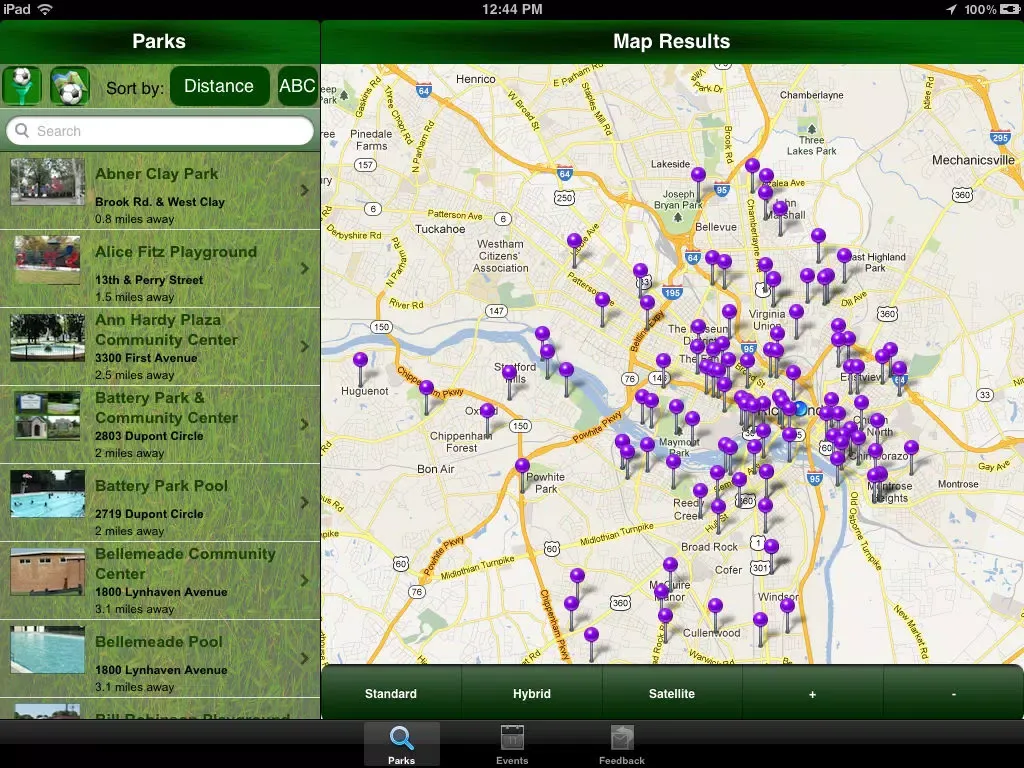Image resolution: width=1024 pixels, height=768 pixels.
Task: Open Battery Park Pool thumbnail
Action: [48, 494]
